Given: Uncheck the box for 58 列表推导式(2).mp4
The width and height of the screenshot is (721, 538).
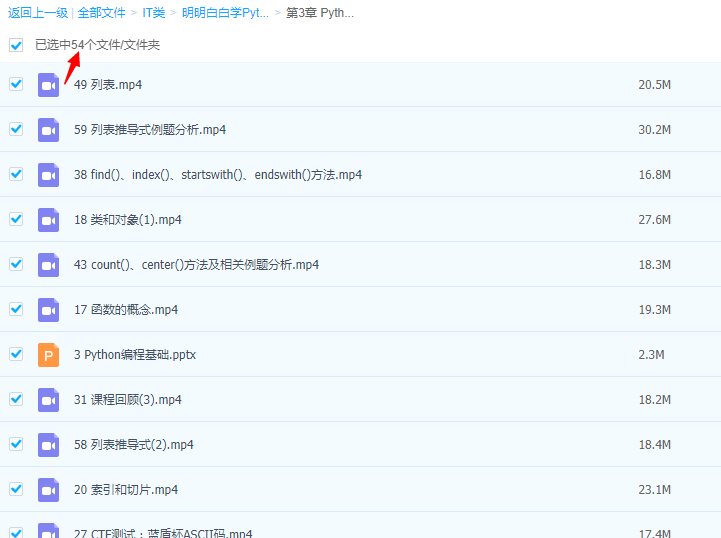Looking at the screenshot, I should coord(16,444).
